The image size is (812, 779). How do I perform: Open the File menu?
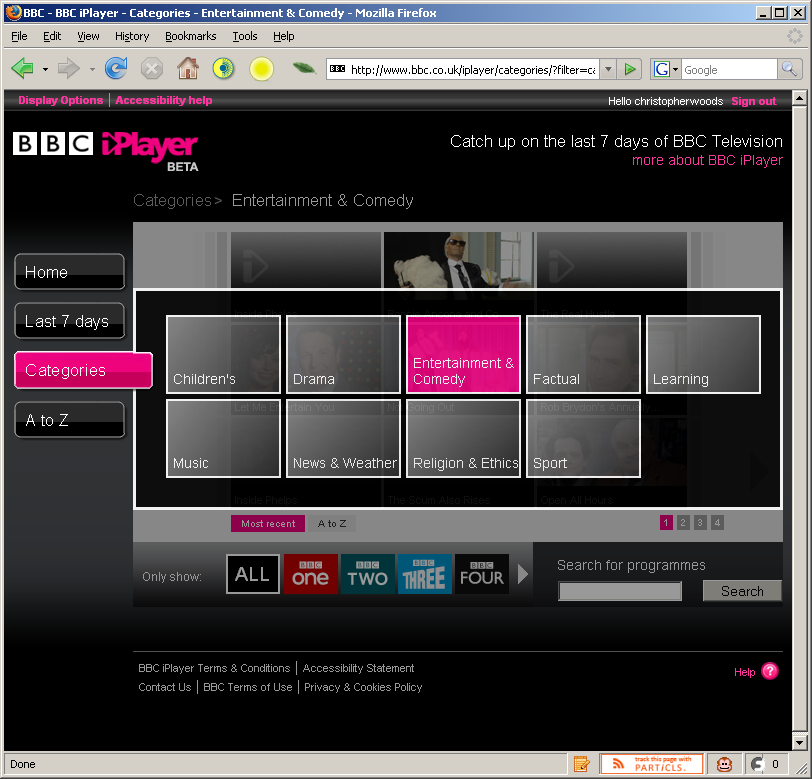(x=19, y=36)
